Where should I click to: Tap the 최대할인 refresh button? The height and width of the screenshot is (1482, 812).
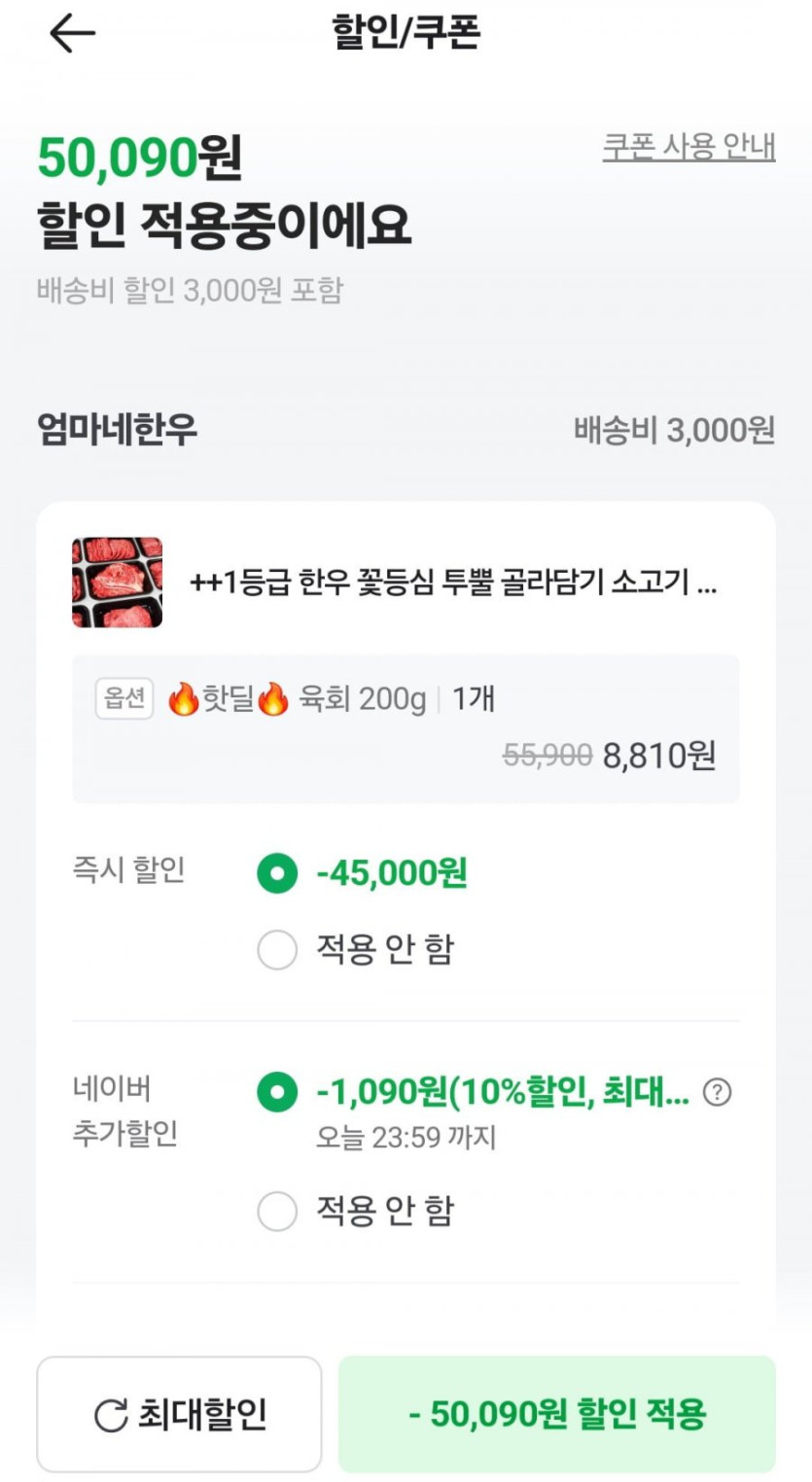[x=179, y=1414]
